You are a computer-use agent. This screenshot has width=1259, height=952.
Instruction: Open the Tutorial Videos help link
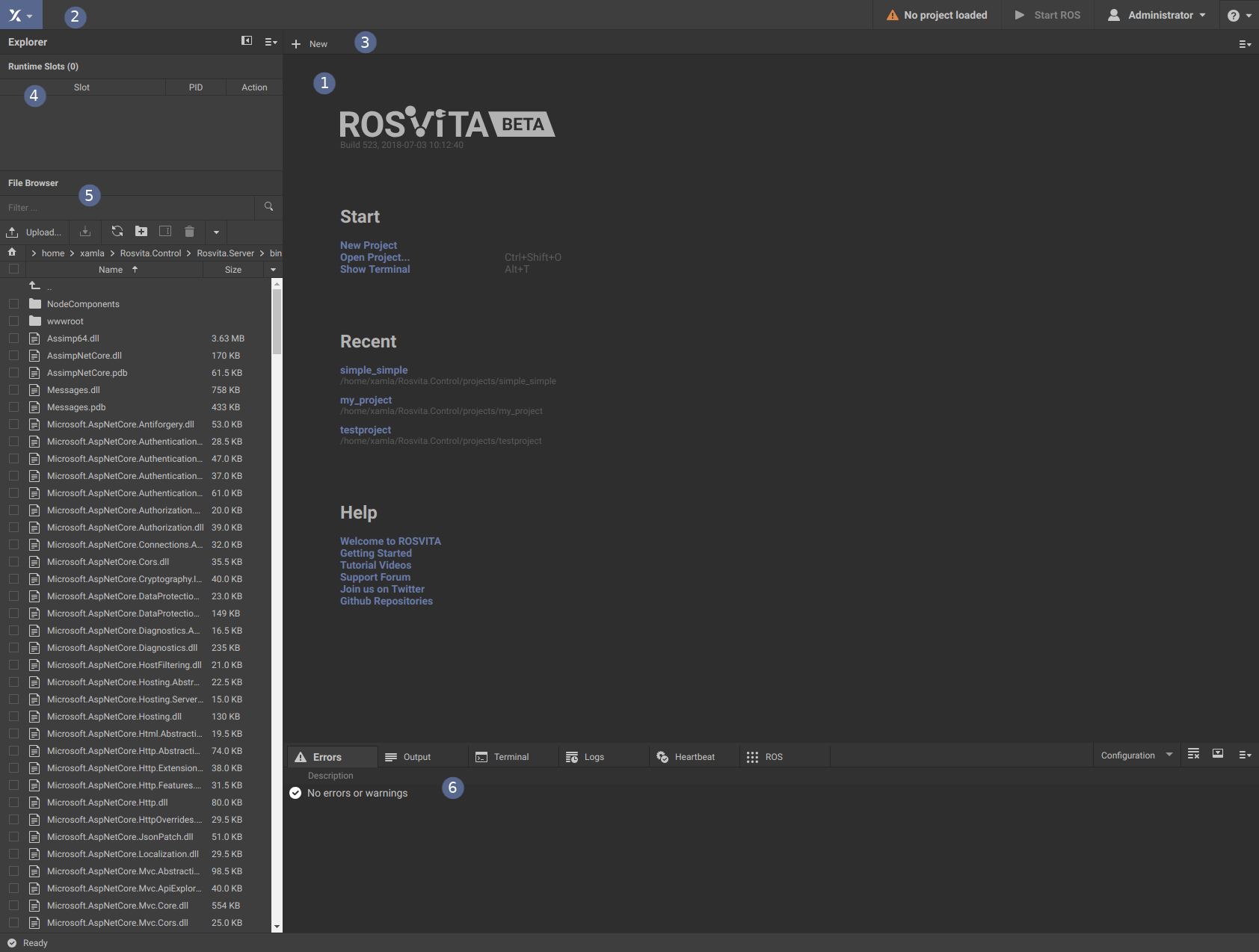[375, 565]
